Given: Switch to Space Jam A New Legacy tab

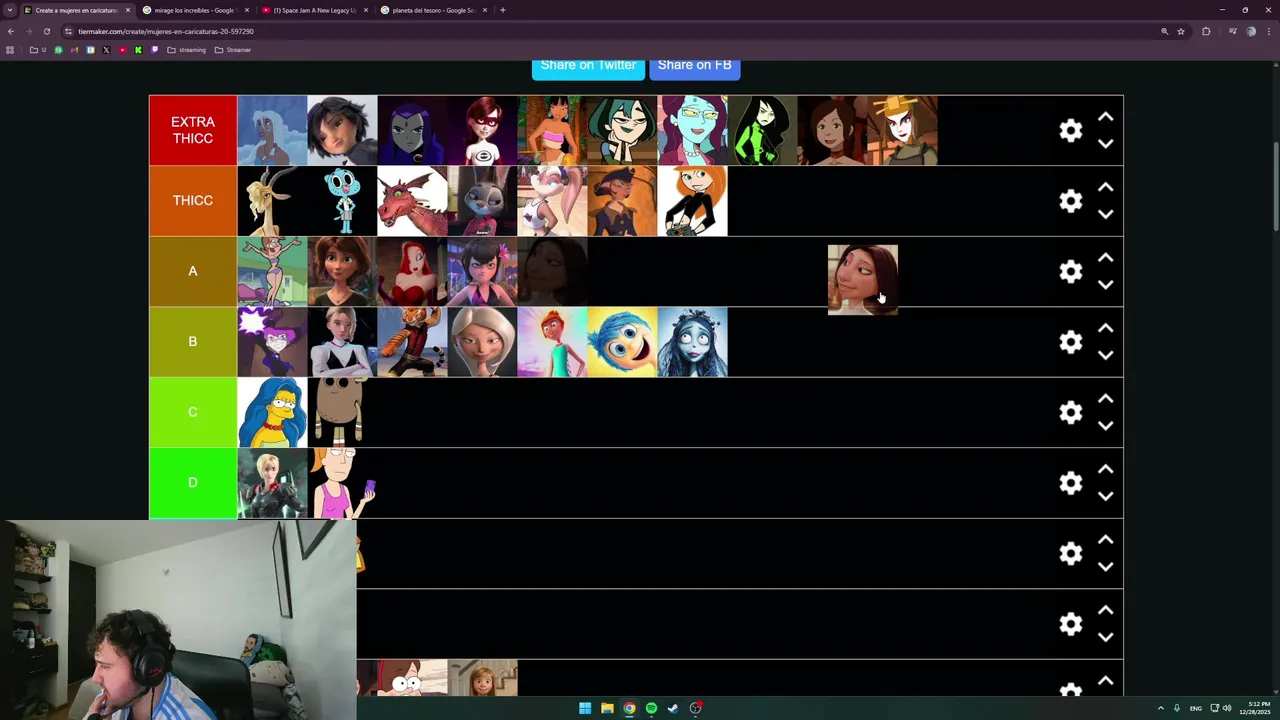Looking at the screenshot, I should [x=313, y=10].
